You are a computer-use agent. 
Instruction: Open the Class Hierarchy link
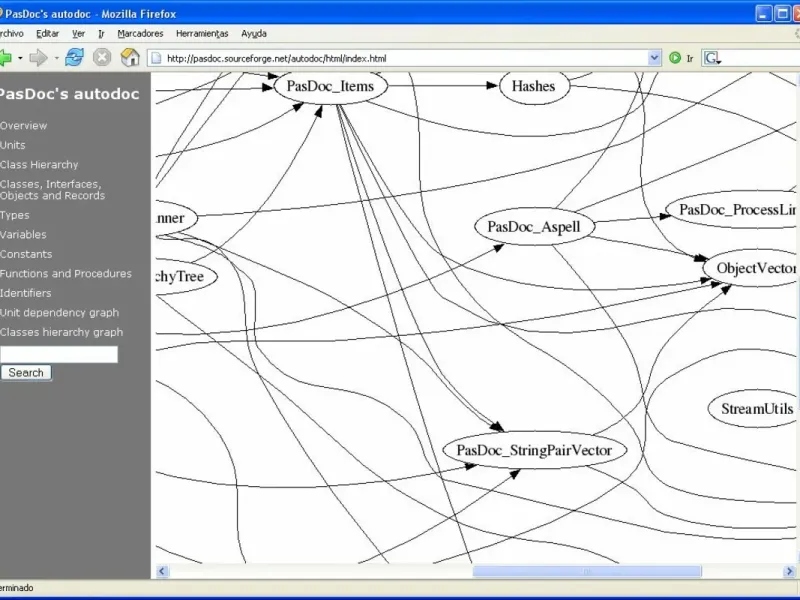(39, 164)
